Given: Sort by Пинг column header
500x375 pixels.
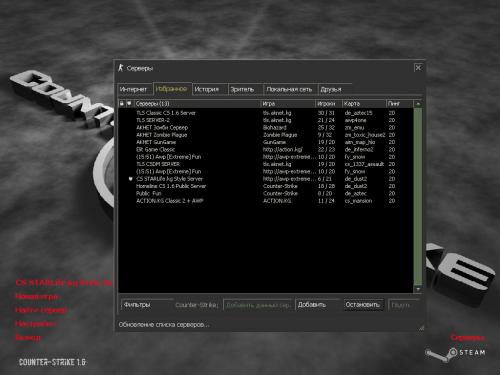Looking at the screenshot, I should 399,104.
